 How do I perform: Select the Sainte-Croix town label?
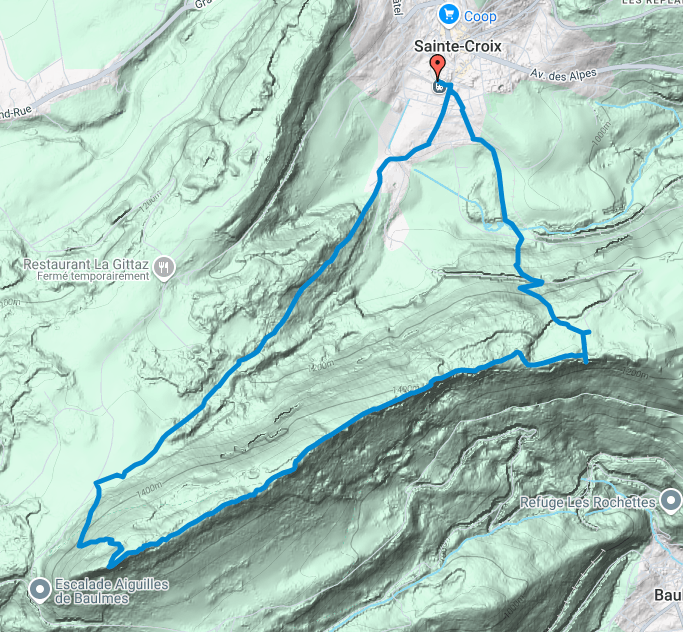pyautogui.click(x=458, y=46)
